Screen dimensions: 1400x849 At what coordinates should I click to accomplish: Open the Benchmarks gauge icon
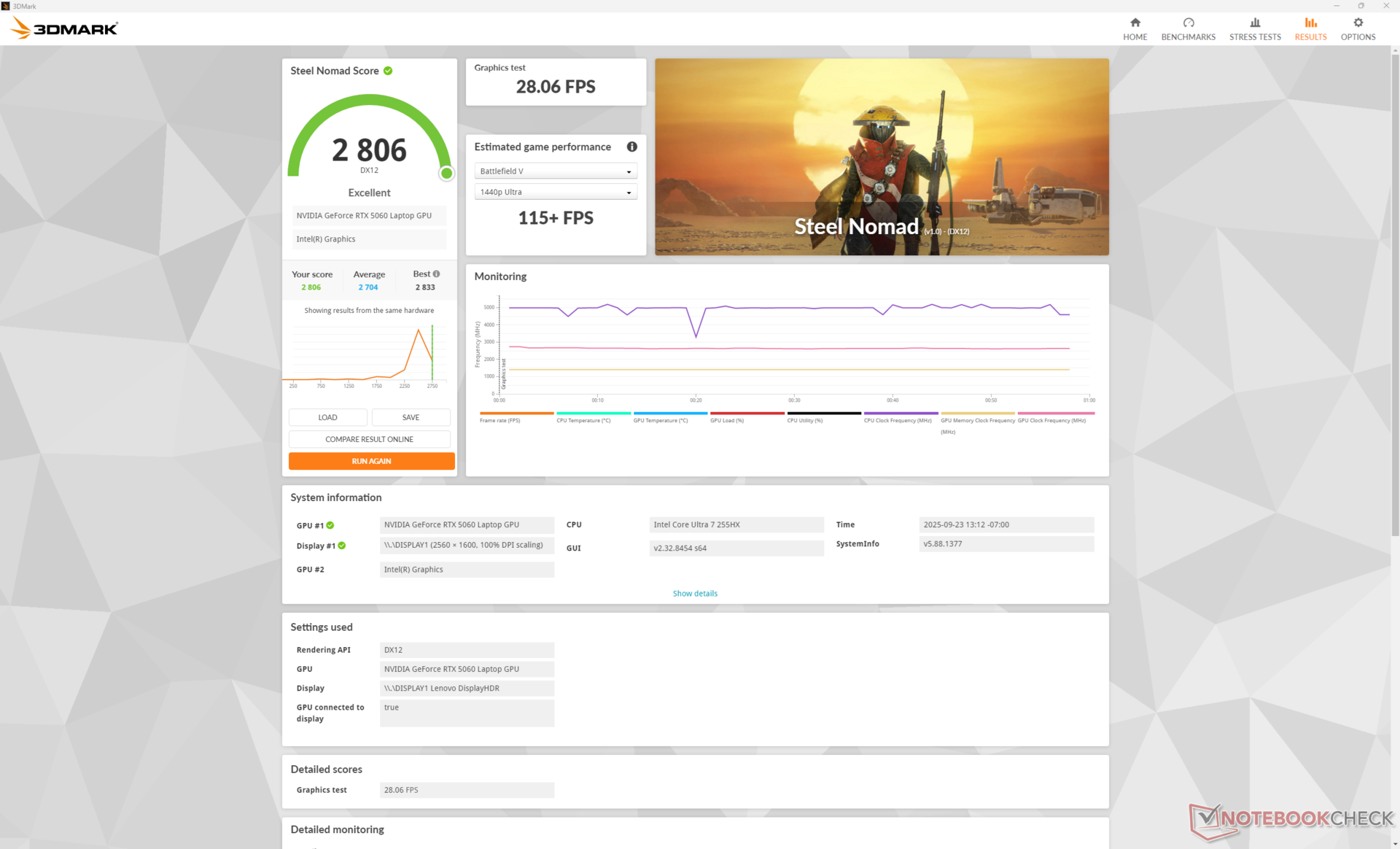(1188, 23)
